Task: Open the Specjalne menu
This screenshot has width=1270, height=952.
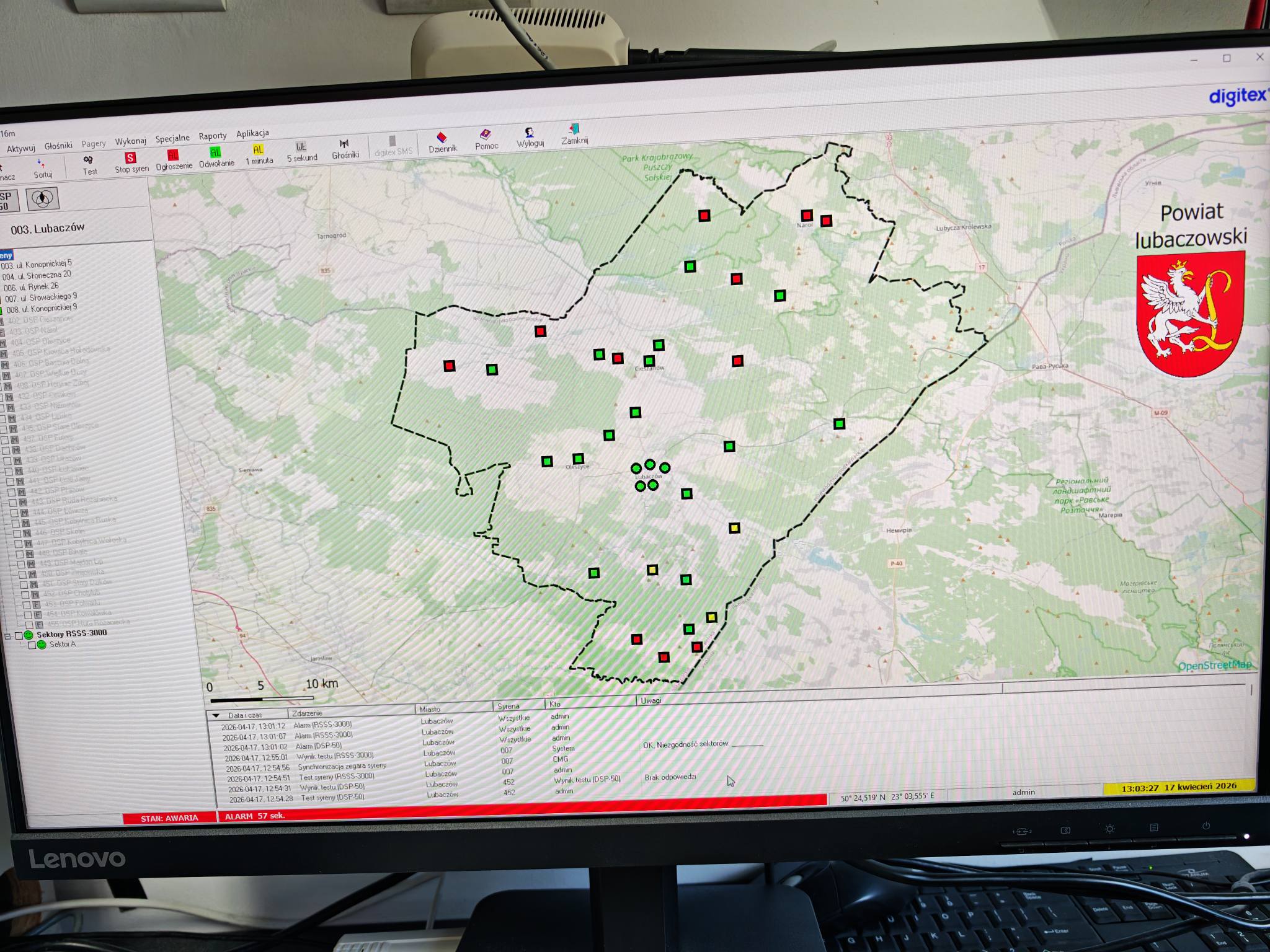Action: [x=172, y=139]
